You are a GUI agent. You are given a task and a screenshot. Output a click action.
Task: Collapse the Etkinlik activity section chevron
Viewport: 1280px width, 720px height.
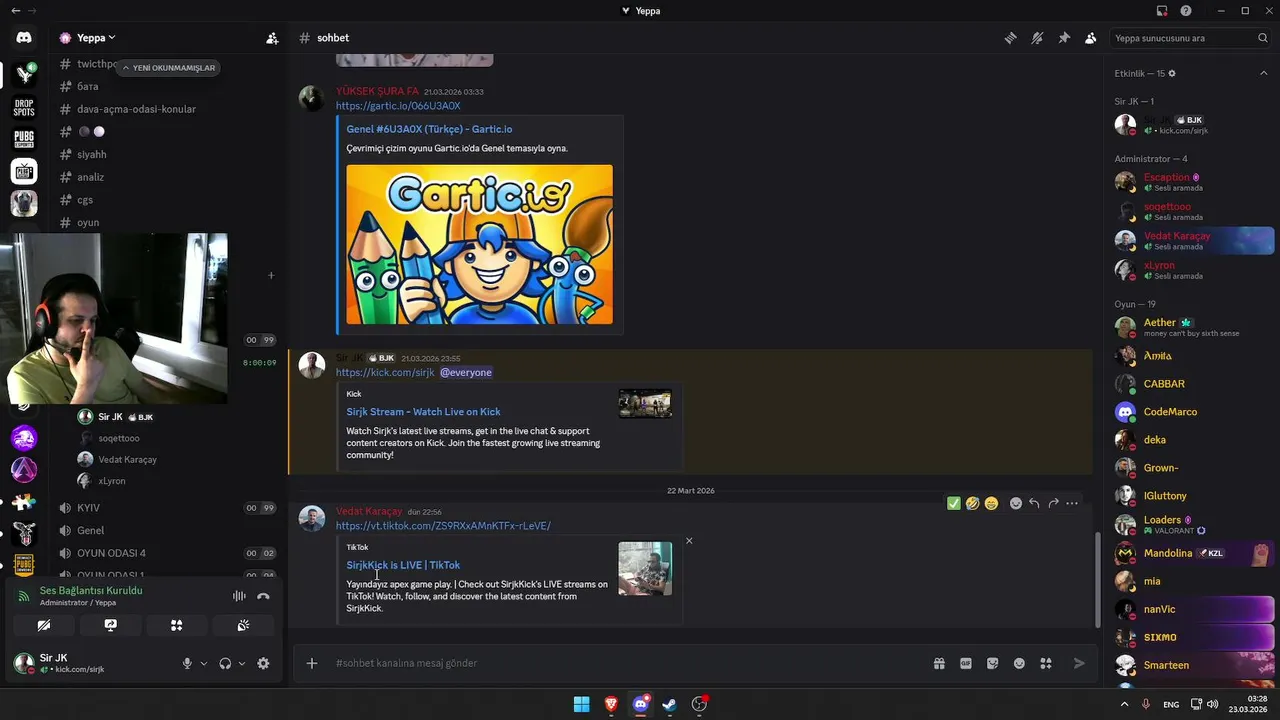tap(1263, 73)
